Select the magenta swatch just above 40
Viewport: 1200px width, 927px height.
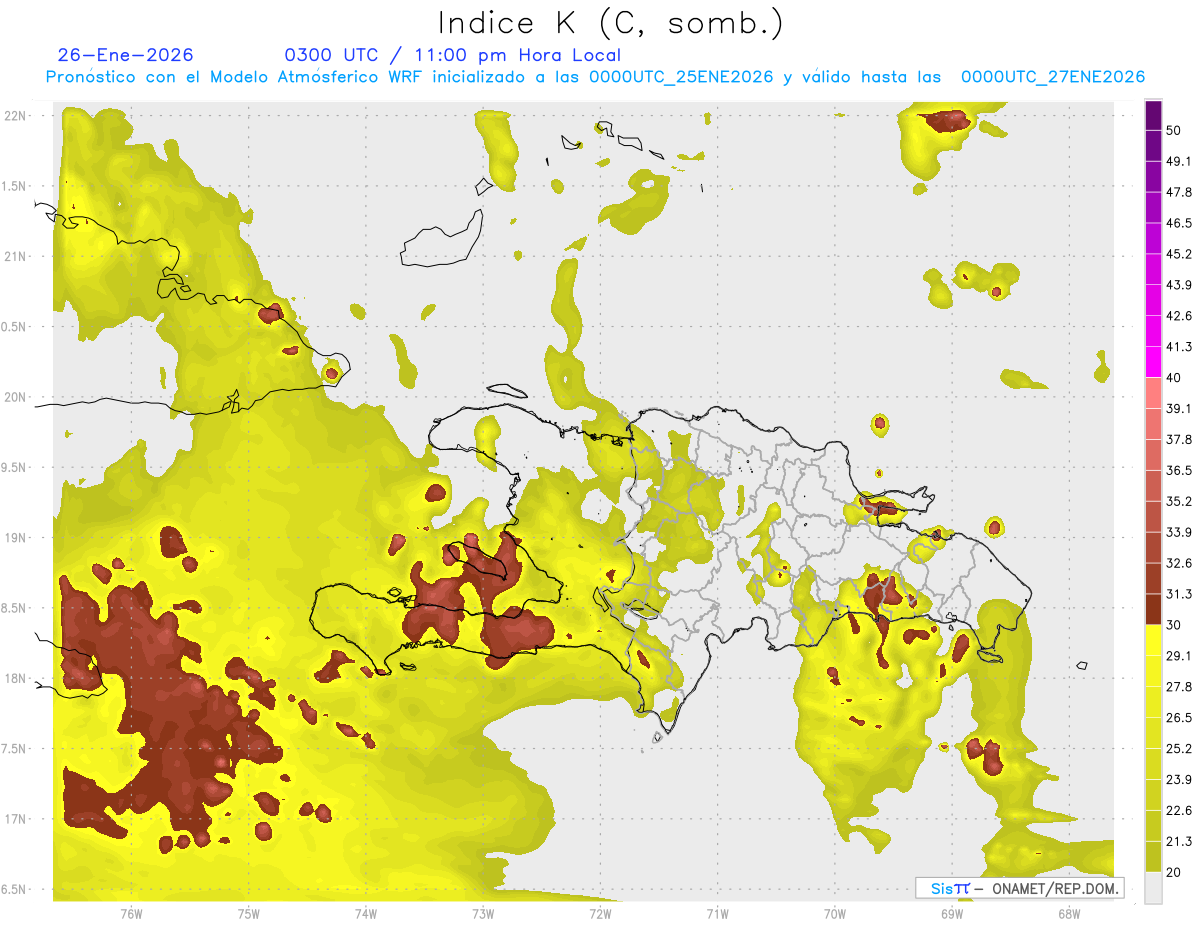click(x=1154, y=362)
